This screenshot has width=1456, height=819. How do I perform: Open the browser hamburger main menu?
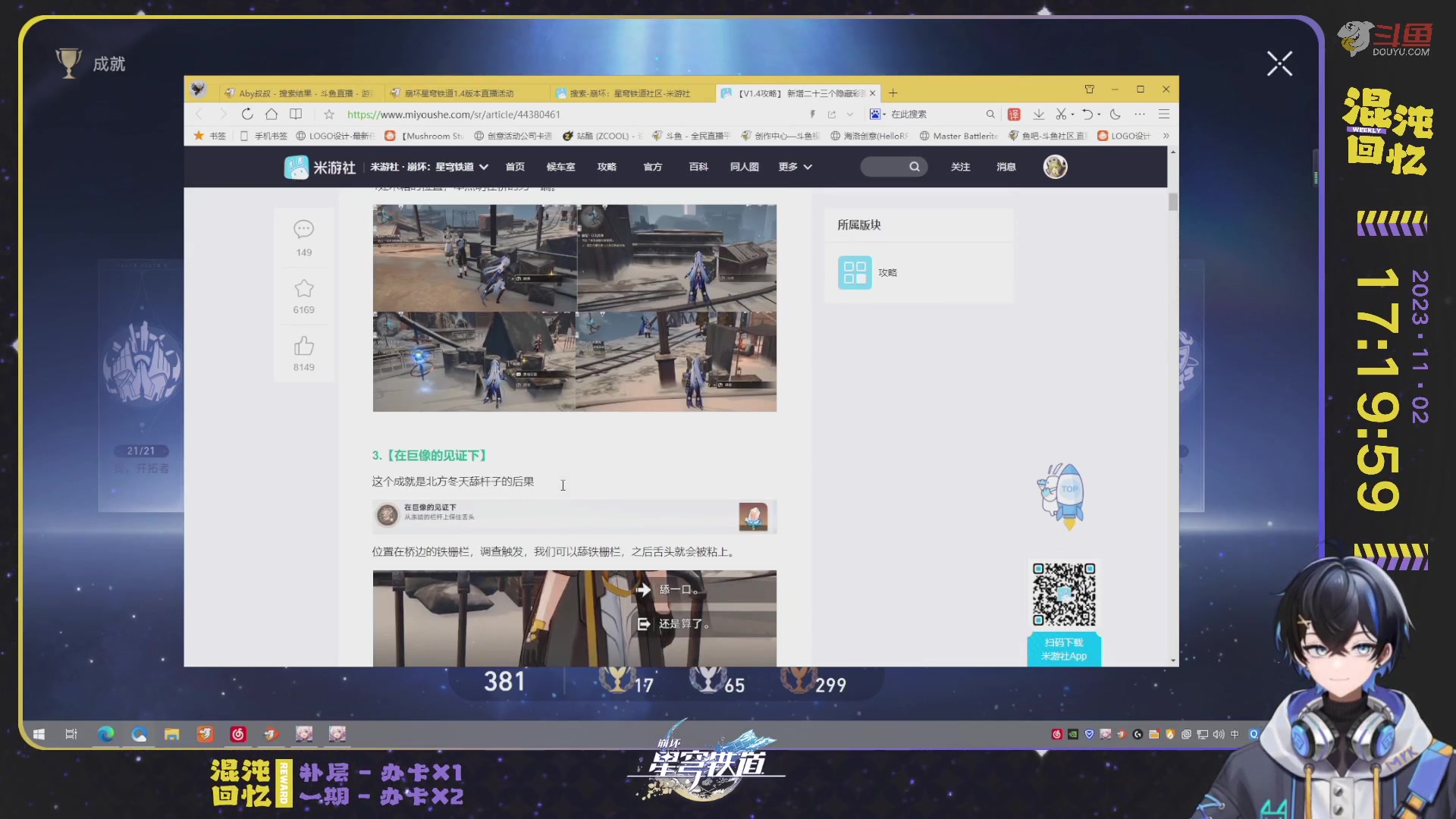click(1164, 115)
